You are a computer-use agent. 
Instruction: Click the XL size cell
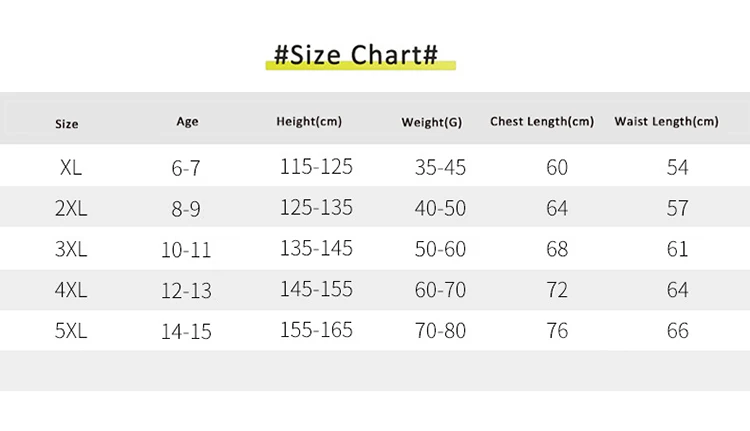[71, 167]
